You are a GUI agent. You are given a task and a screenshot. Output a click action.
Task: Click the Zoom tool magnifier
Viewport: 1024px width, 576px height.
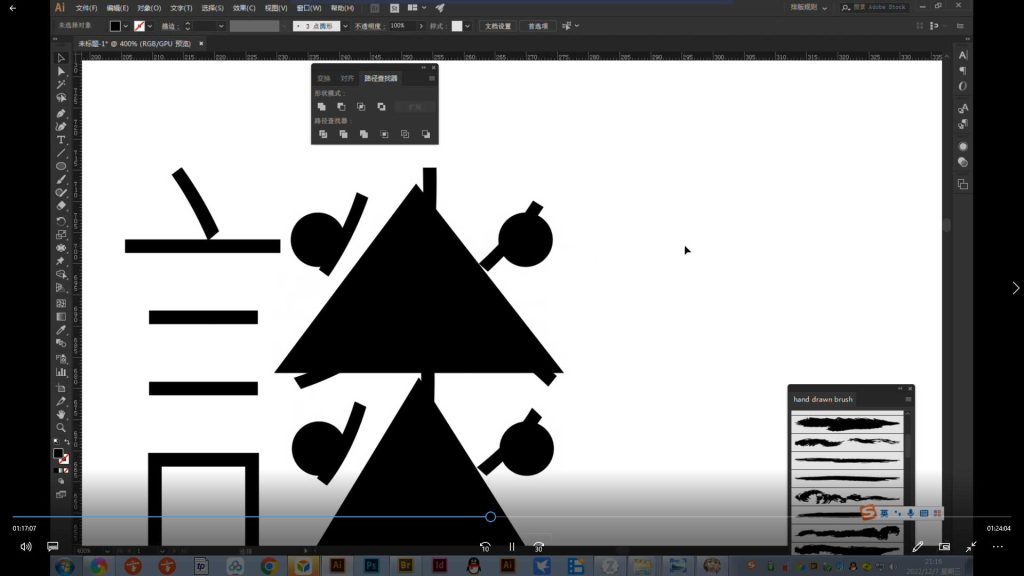point(61,427)
